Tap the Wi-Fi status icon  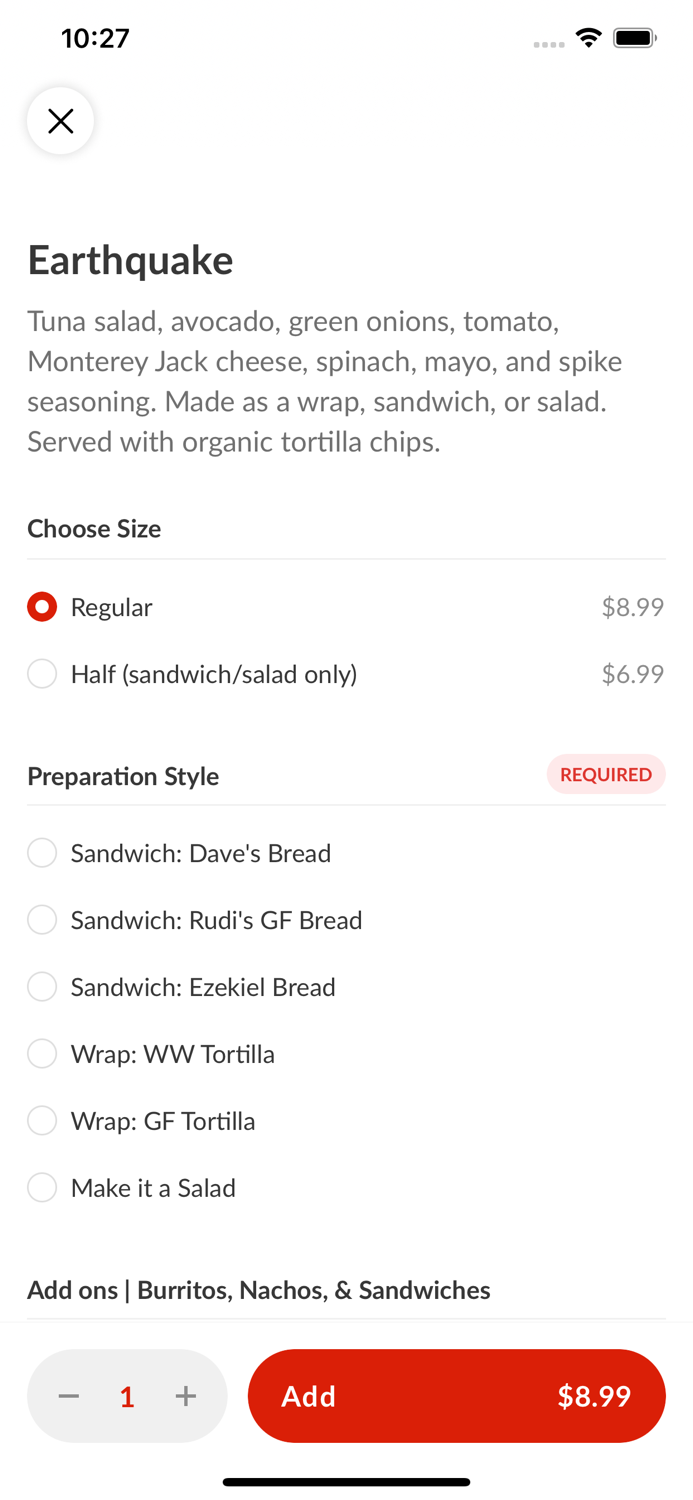click(x=589, y=38)
